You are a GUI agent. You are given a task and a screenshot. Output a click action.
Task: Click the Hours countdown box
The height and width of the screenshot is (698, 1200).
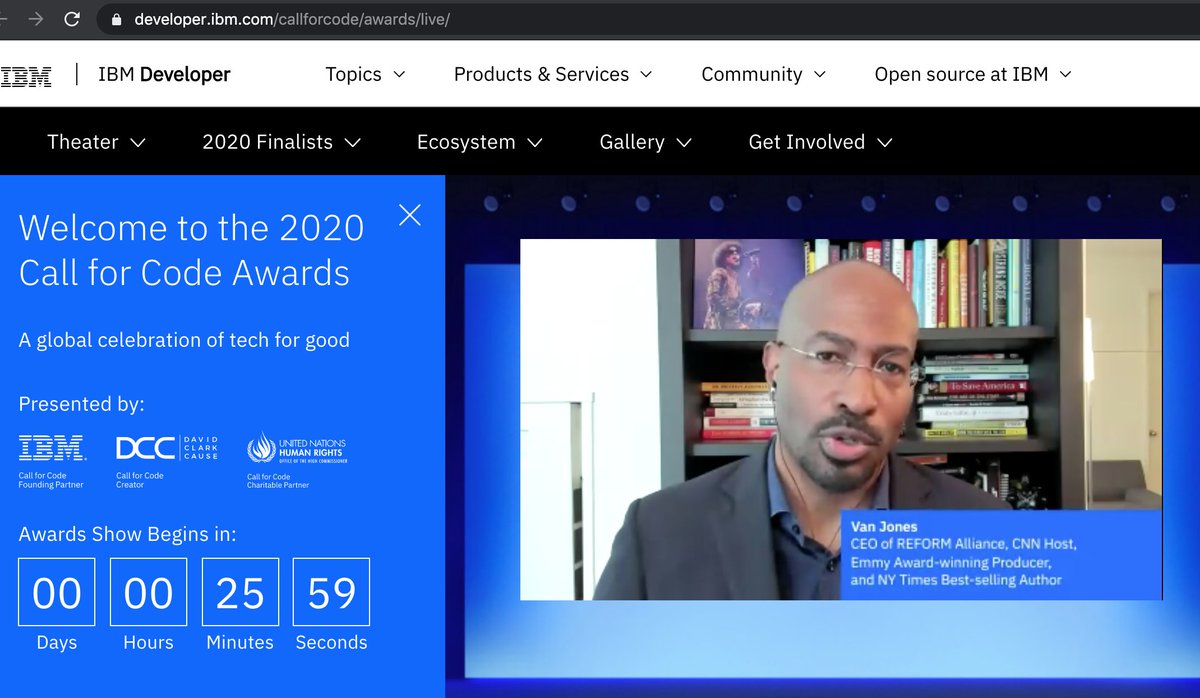[x=148, y=593]
